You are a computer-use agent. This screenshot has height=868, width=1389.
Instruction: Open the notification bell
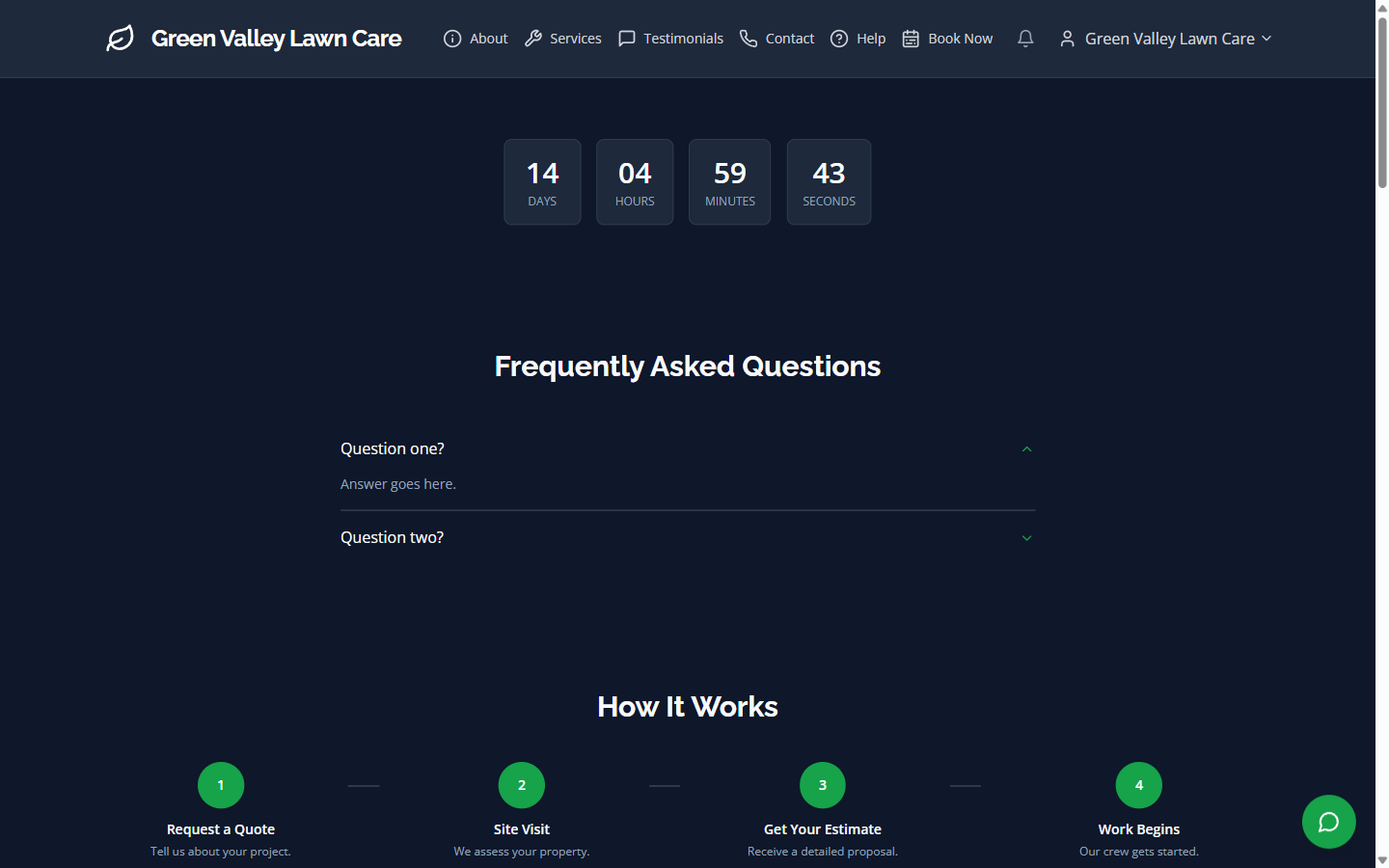coord(1024,38)
